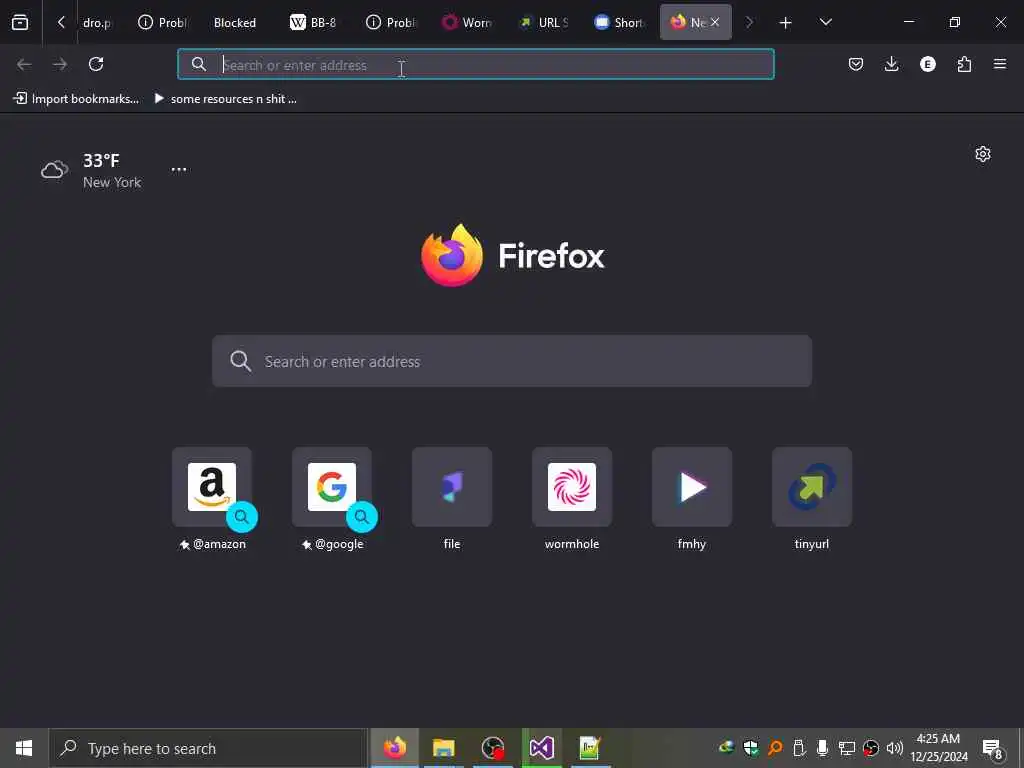Switch to the BB-8 Wikipedia tab

[313, 23]
